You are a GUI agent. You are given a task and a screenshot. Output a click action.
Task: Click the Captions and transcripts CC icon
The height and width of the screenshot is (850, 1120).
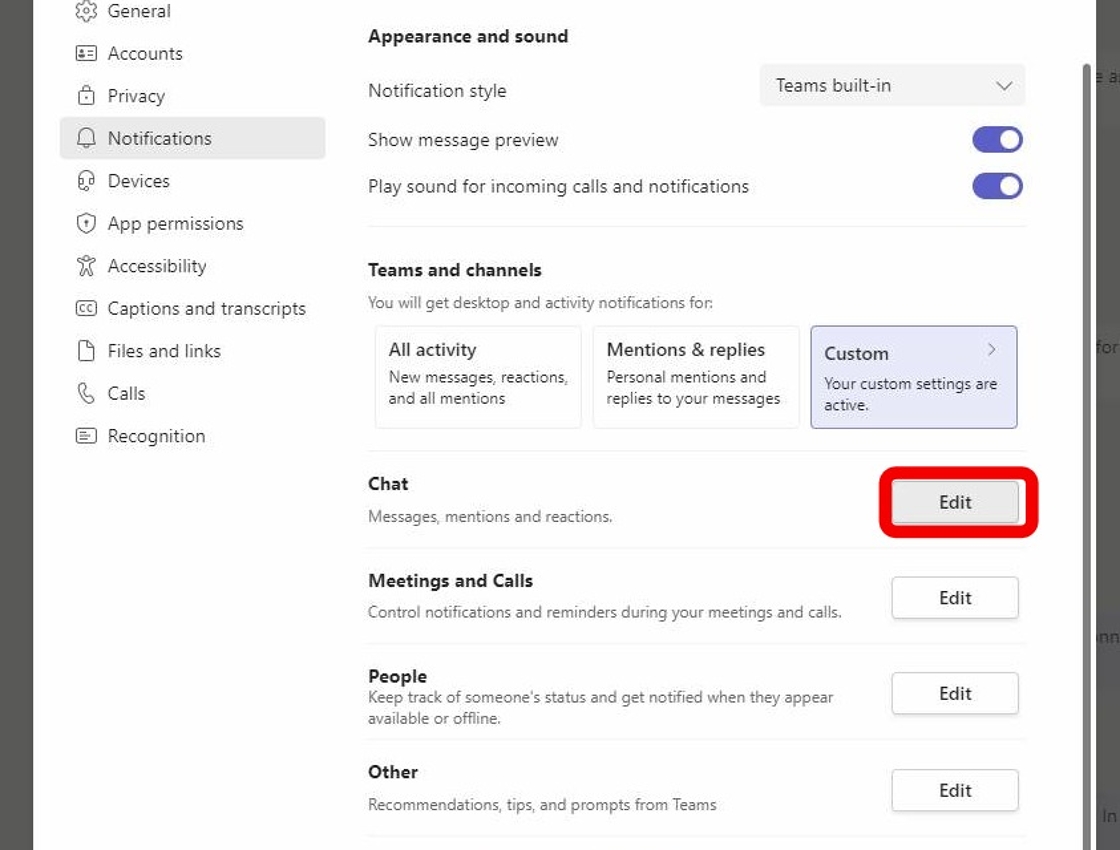(86, 309)
